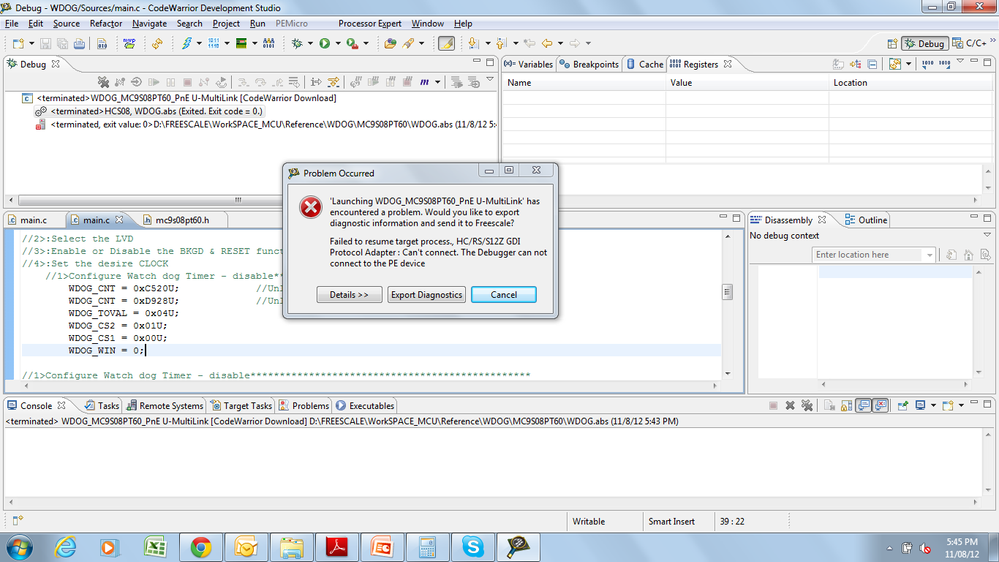
Task: Show more perspectives chevron
Action: [993, 41]
